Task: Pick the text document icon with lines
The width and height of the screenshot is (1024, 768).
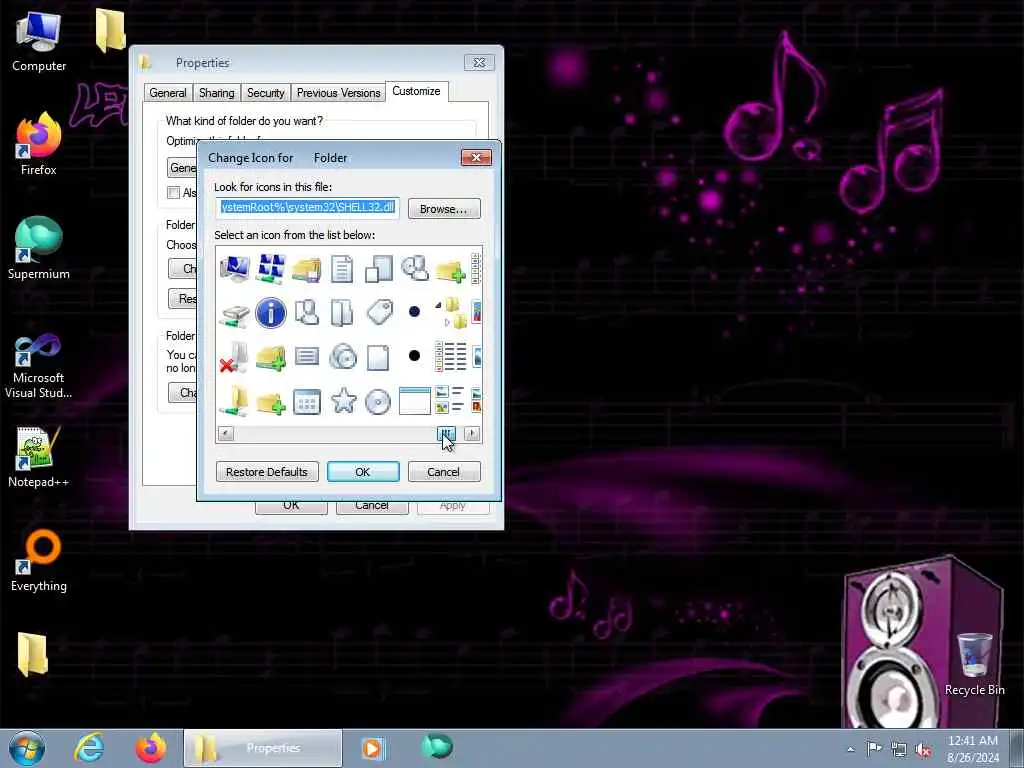Action: tap(342, 268)
